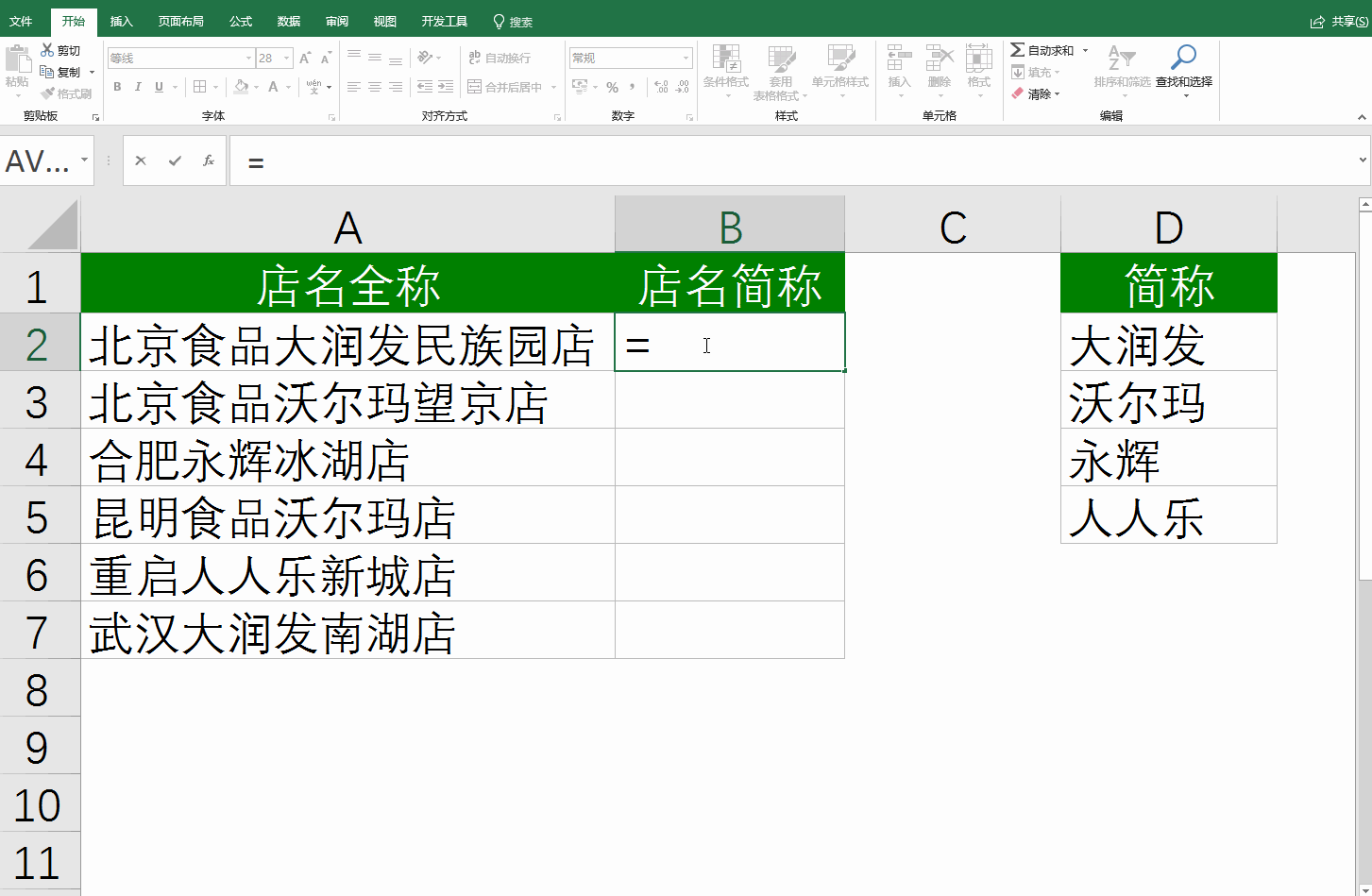1372x896 pixels.
Task: Open the Copy (复制) dropdown arrow
Action: point(92,72)
